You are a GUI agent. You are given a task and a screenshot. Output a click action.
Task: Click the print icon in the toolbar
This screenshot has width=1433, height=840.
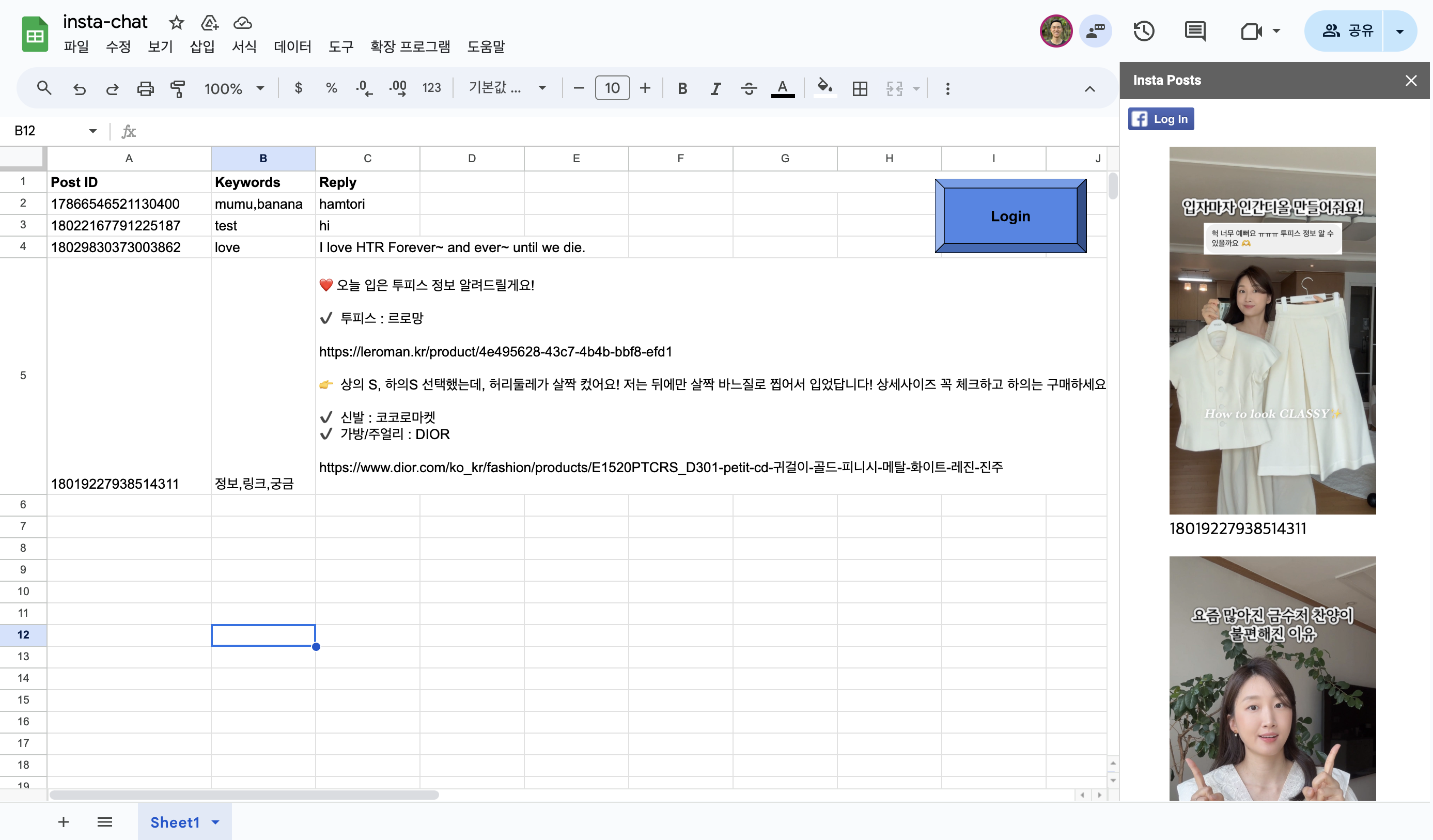145,89
